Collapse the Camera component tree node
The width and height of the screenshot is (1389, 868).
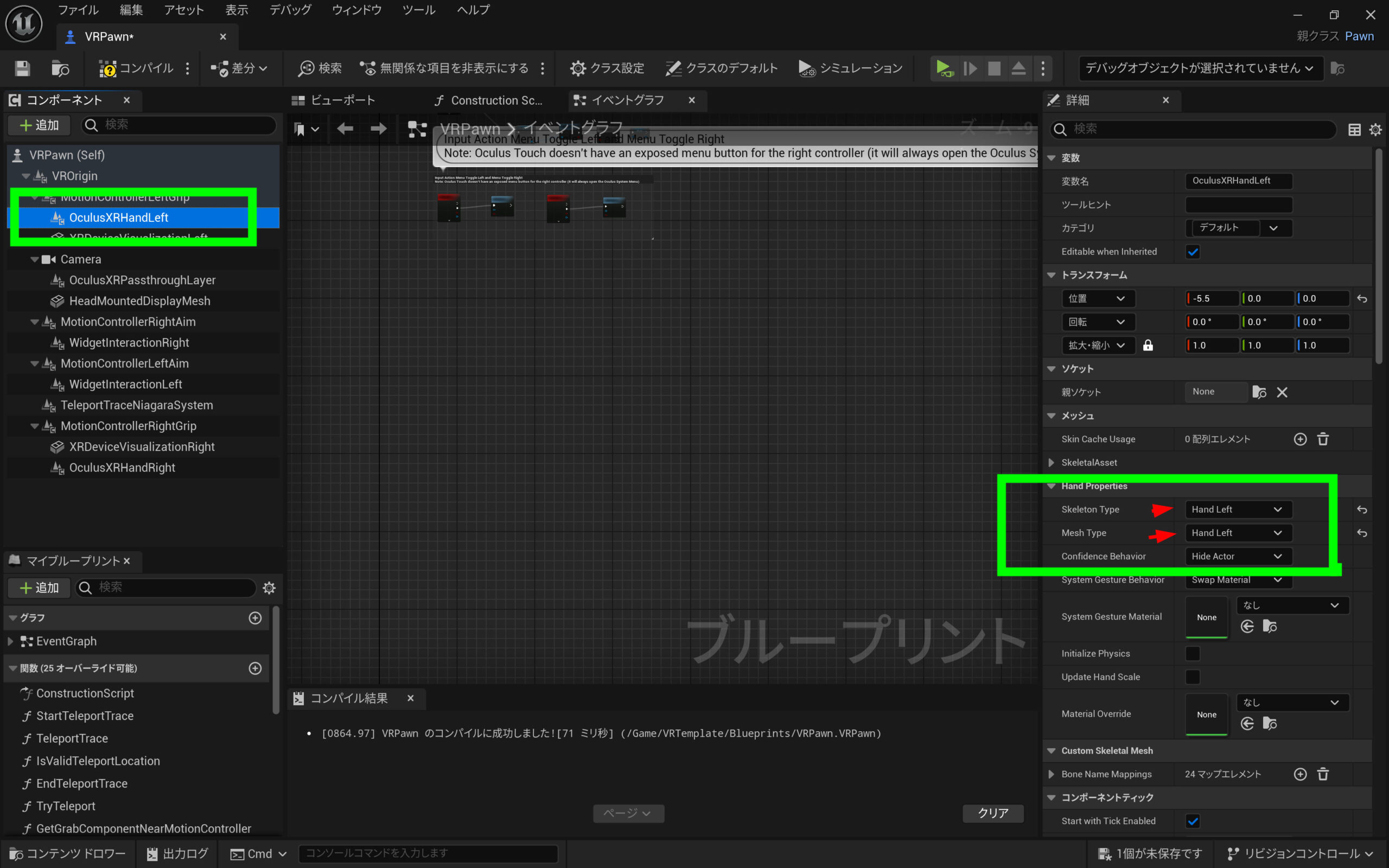[34, 259]
